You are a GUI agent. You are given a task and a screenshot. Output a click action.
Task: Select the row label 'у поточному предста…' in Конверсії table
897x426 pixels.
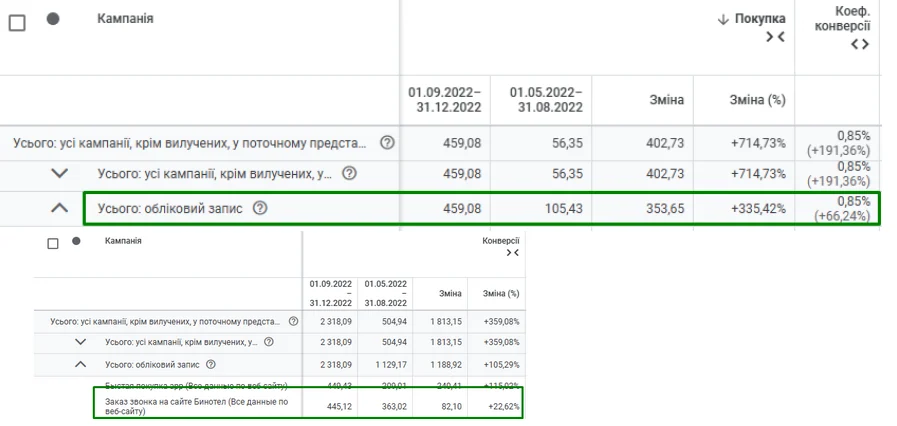click(x=165, y=321)
